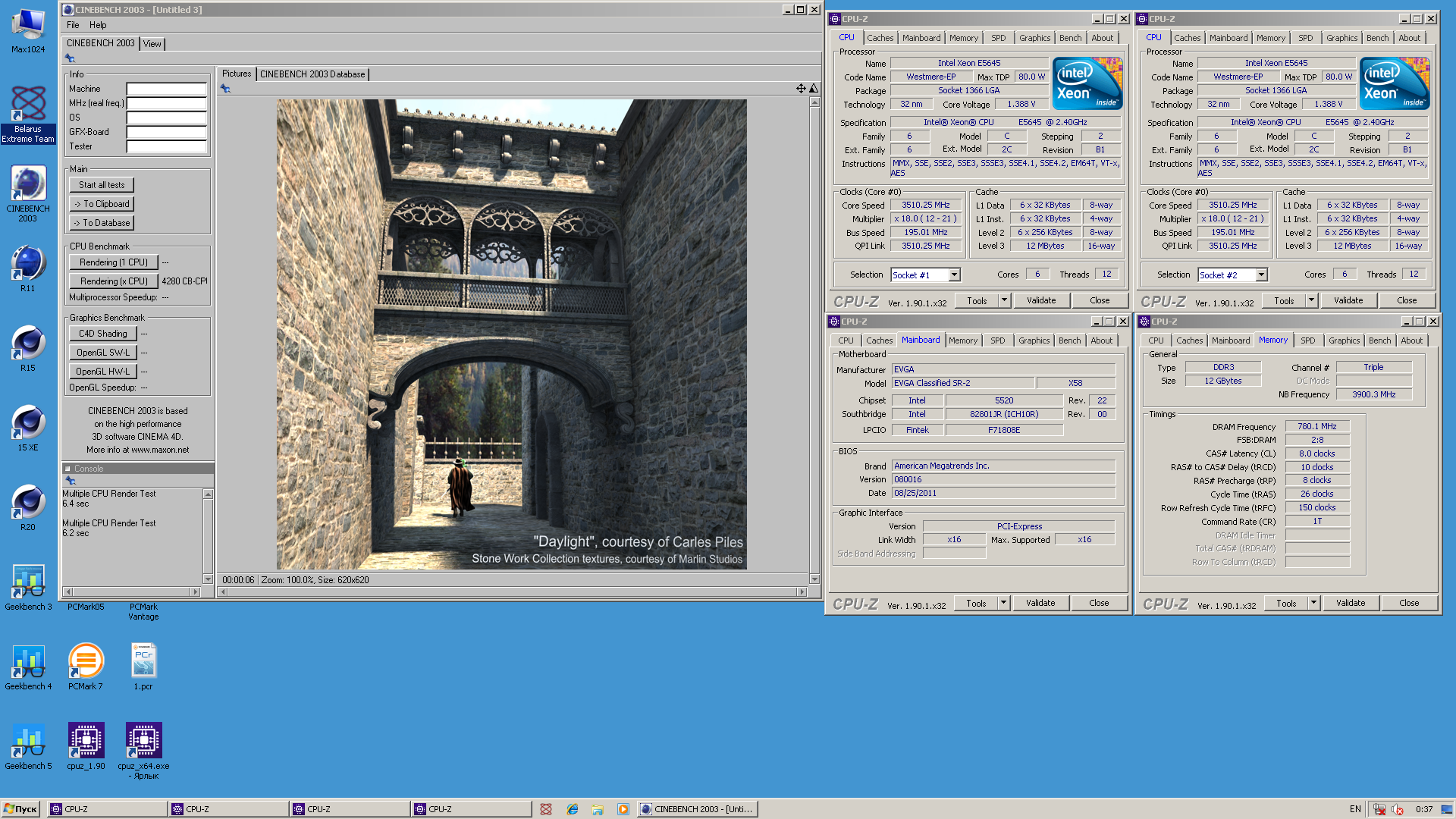The image size is (1456, 819).
Task: Click the Start all tests button
Action: tap(102, 185)
